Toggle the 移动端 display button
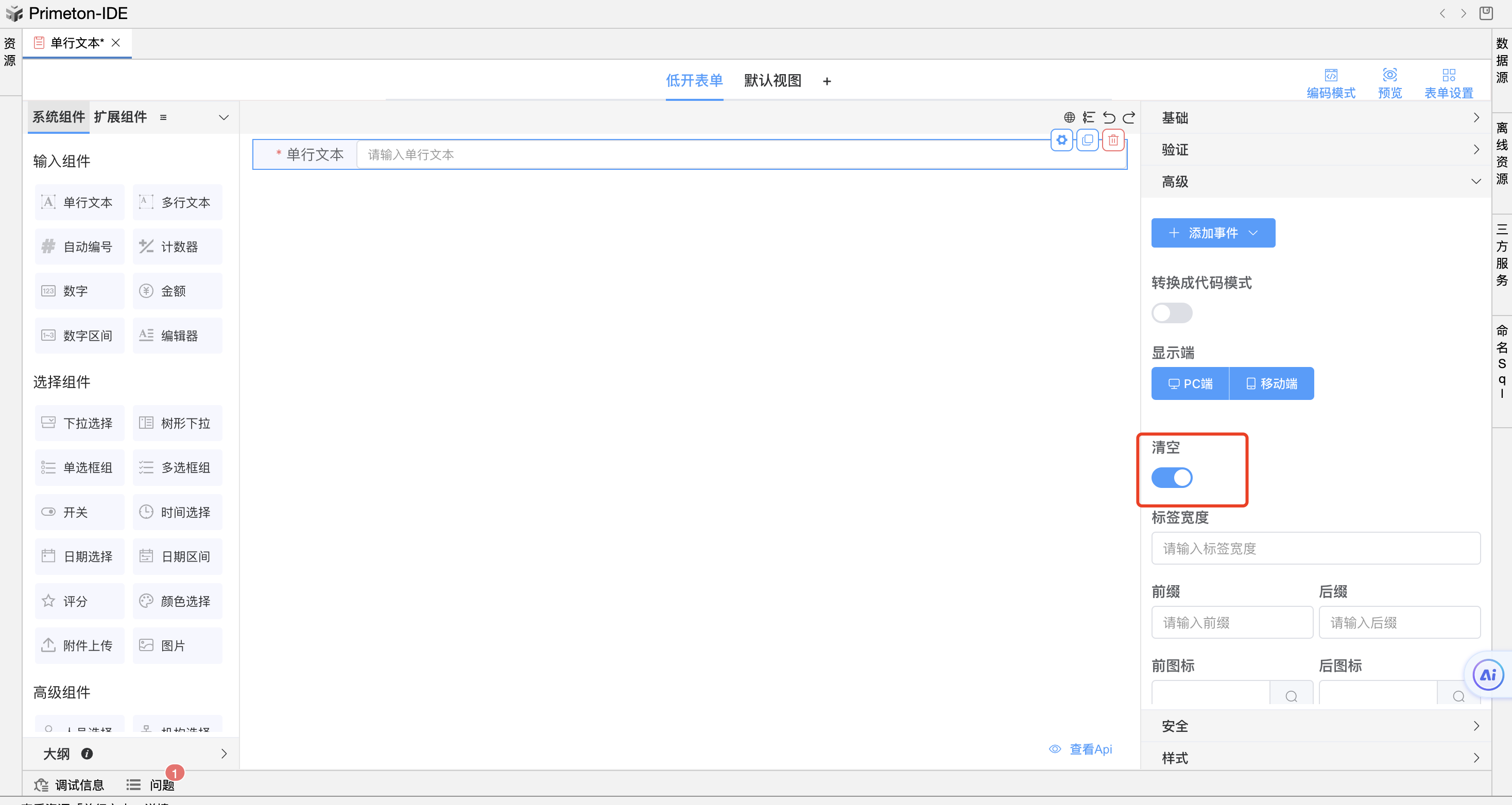Screen dimensions: 1512x805 [1272, 384]
